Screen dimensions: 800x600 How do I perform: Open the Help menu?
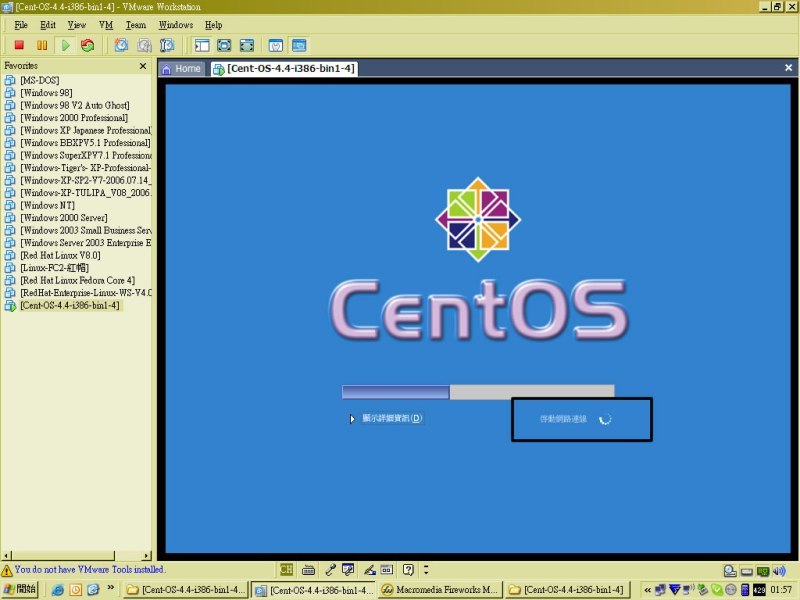click(x=213, y=25)
